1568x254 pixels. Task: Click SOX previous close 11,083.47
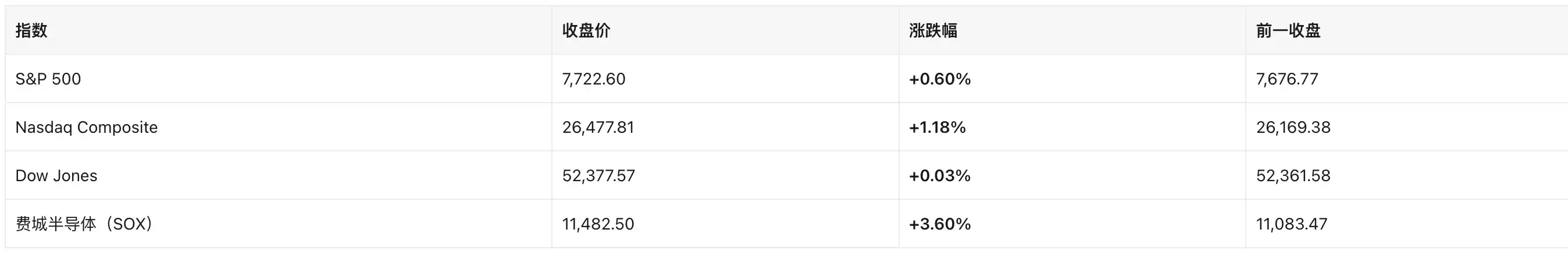1292,224
